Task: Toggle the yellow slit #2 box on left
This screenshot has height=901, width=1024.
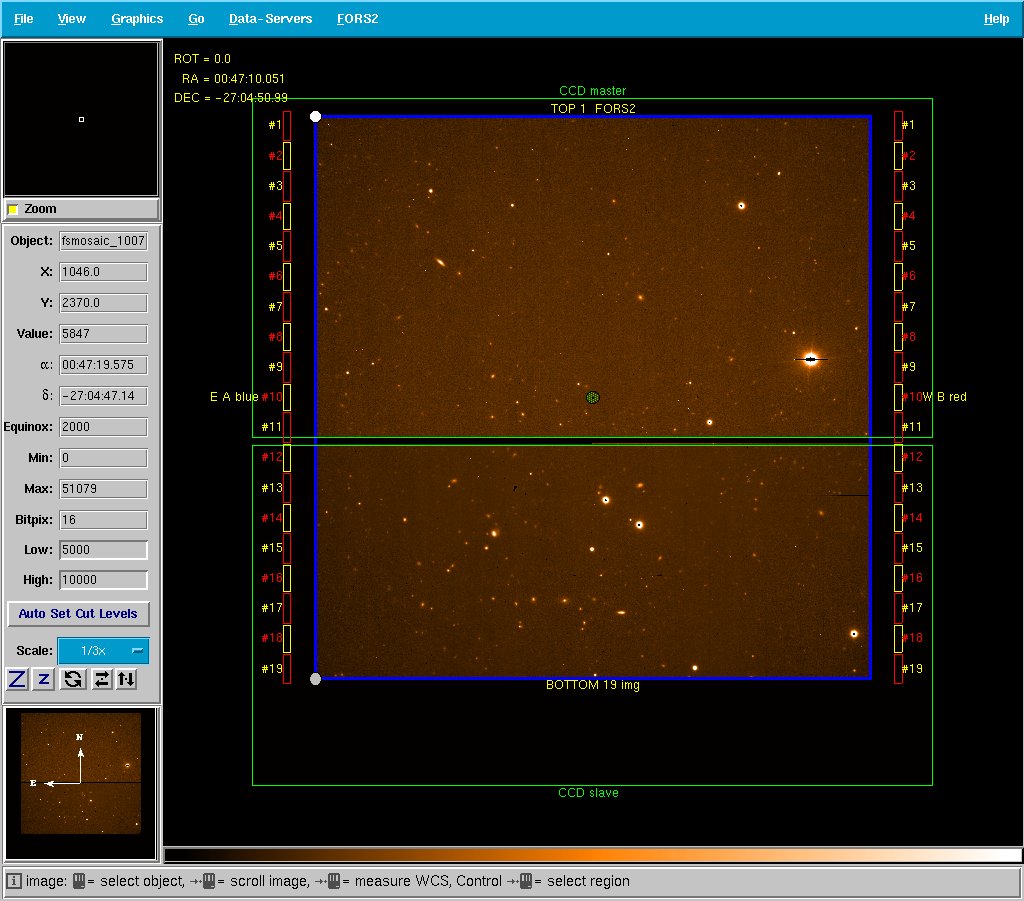Action: [x=287, y=156]
